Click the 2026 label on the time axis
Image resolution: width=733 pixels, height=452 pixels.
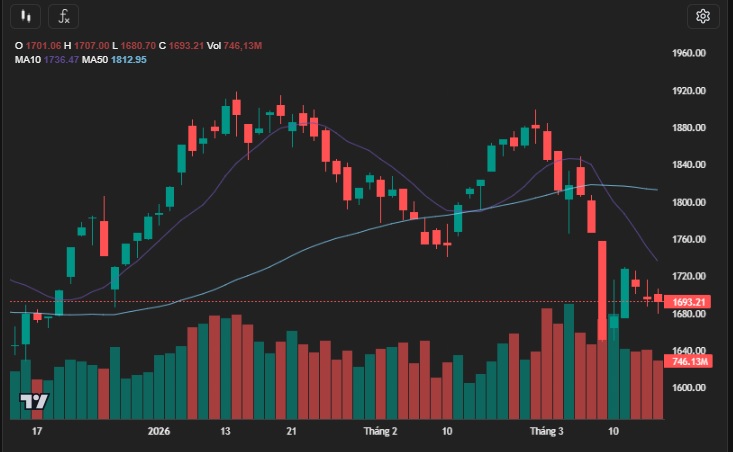(159, 431)
